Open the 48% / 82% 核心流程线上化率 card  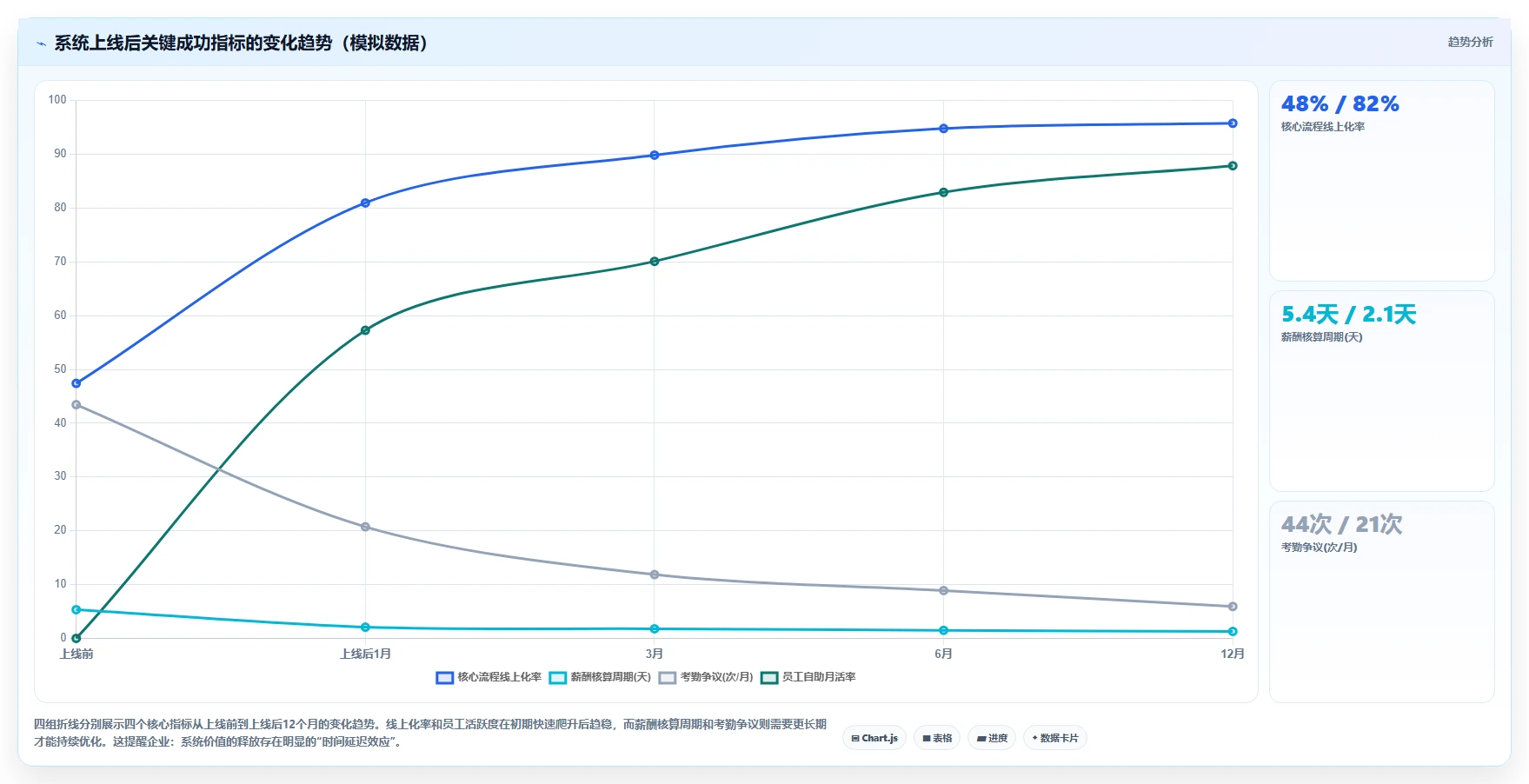coord(1382,181)
